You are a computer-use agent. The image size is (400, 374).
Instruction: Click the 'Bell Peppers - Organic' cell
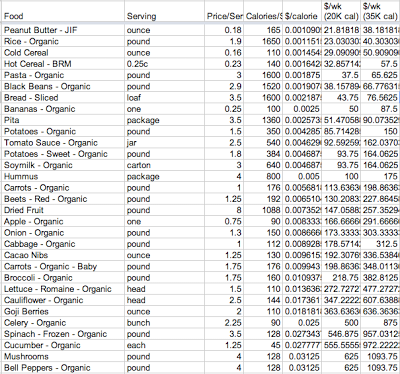(63, 368)
